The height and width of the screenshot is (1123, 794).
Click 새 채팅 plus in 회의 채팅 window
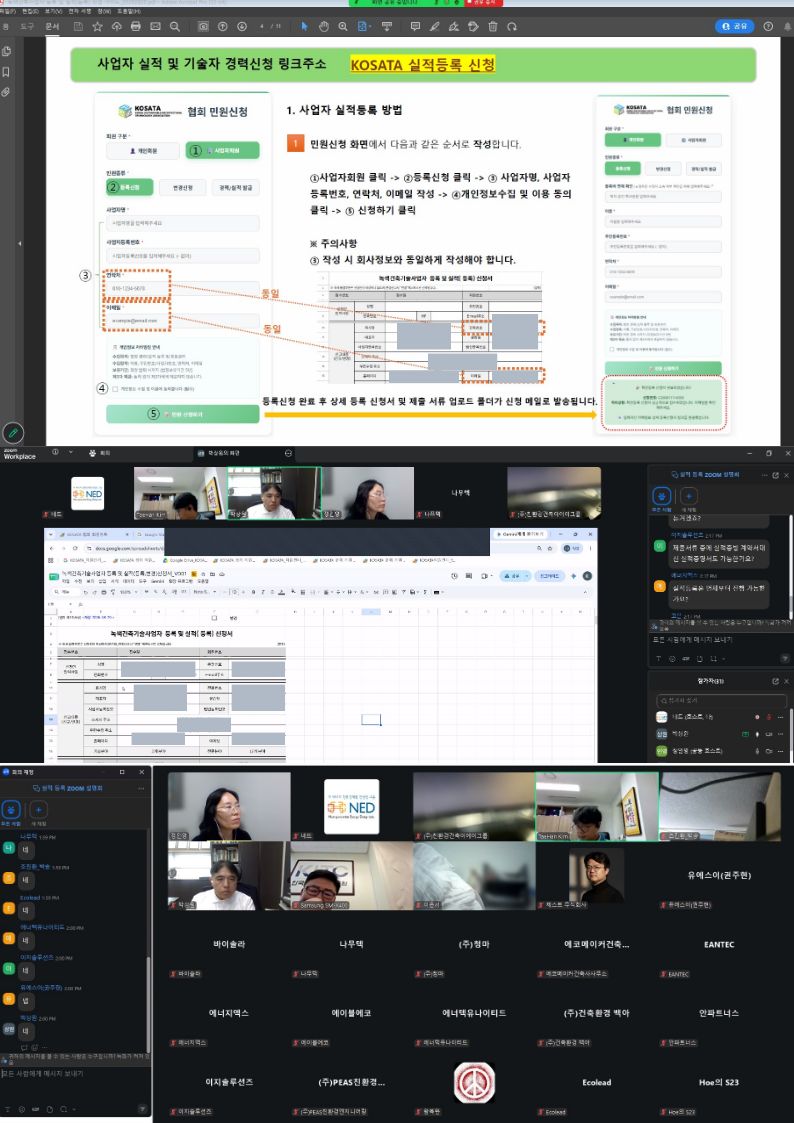coord(38,810)
